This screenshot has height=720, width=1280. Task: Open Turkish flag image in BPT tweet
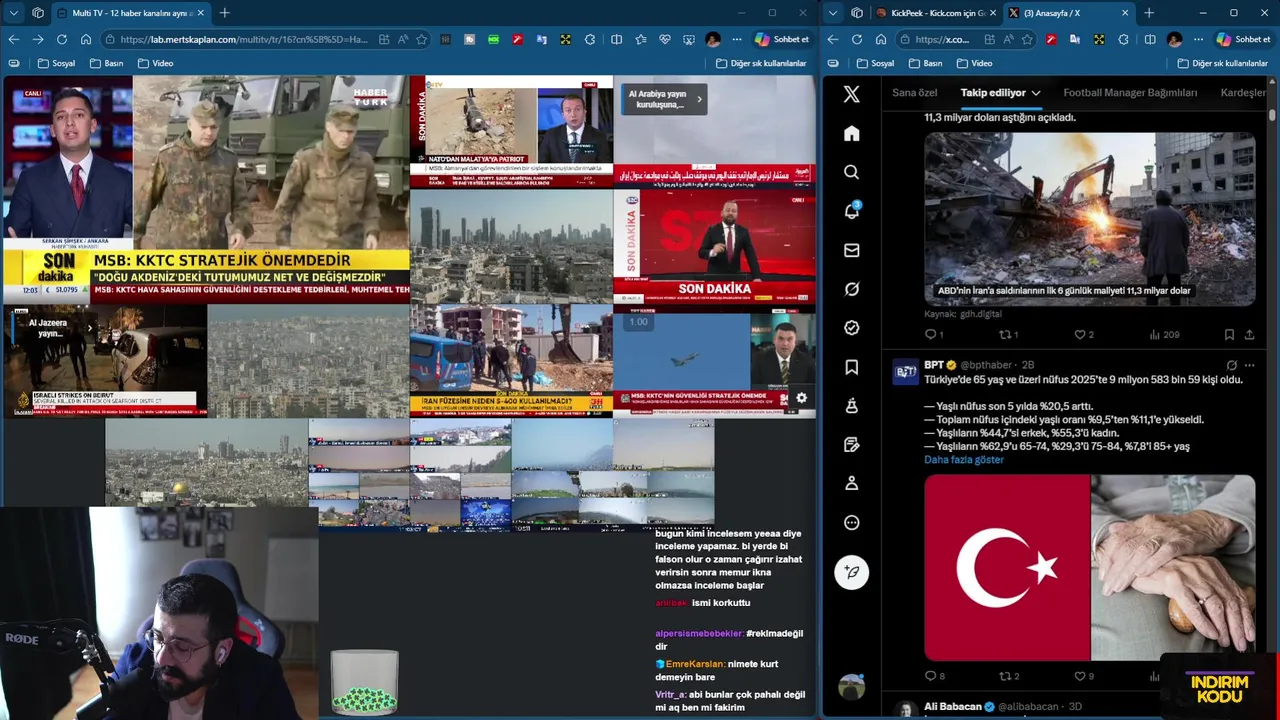tap(1007, 567)
